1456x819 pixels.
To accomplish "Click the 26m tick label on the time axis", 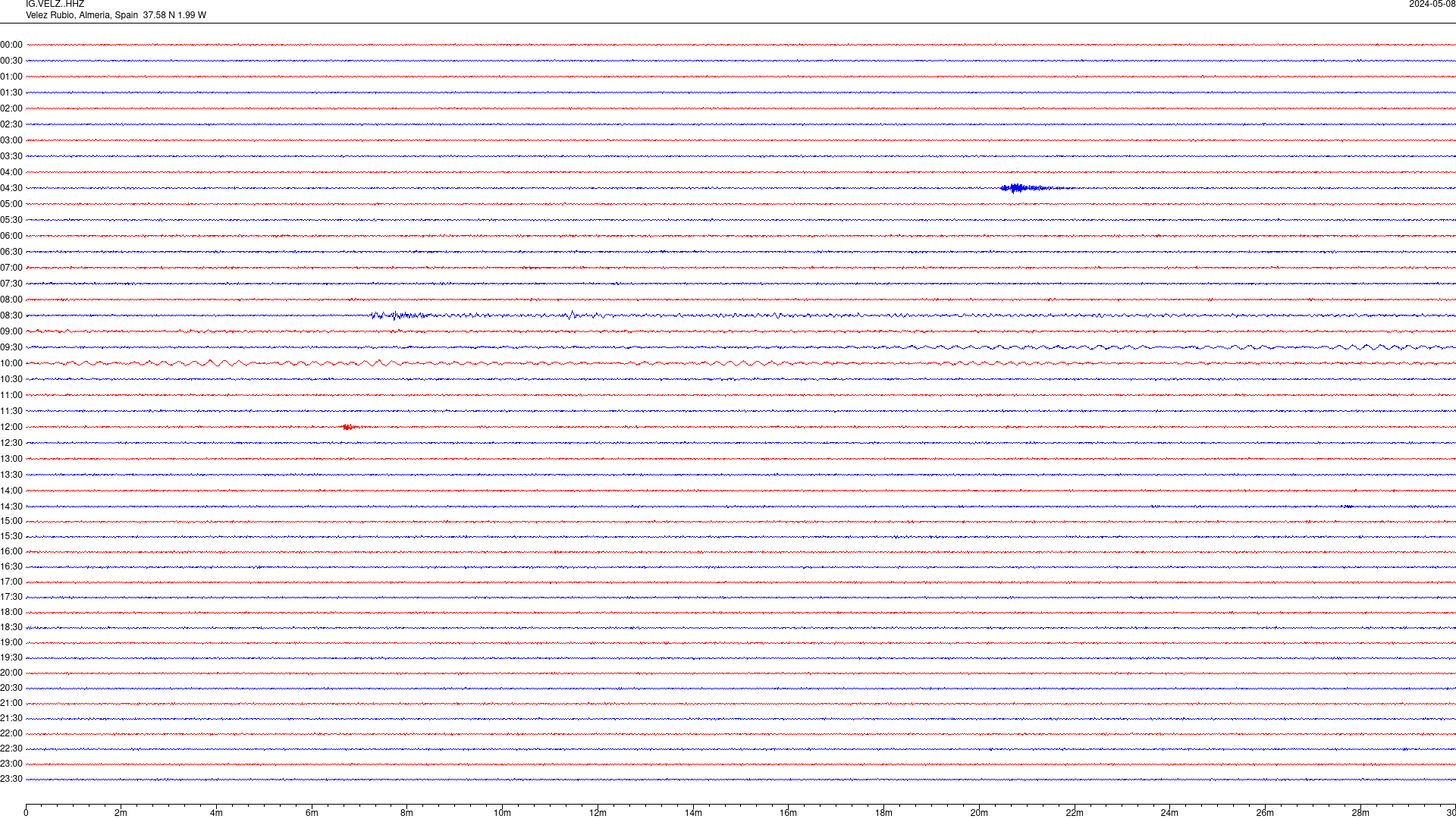I will (x=1265, y=813).
